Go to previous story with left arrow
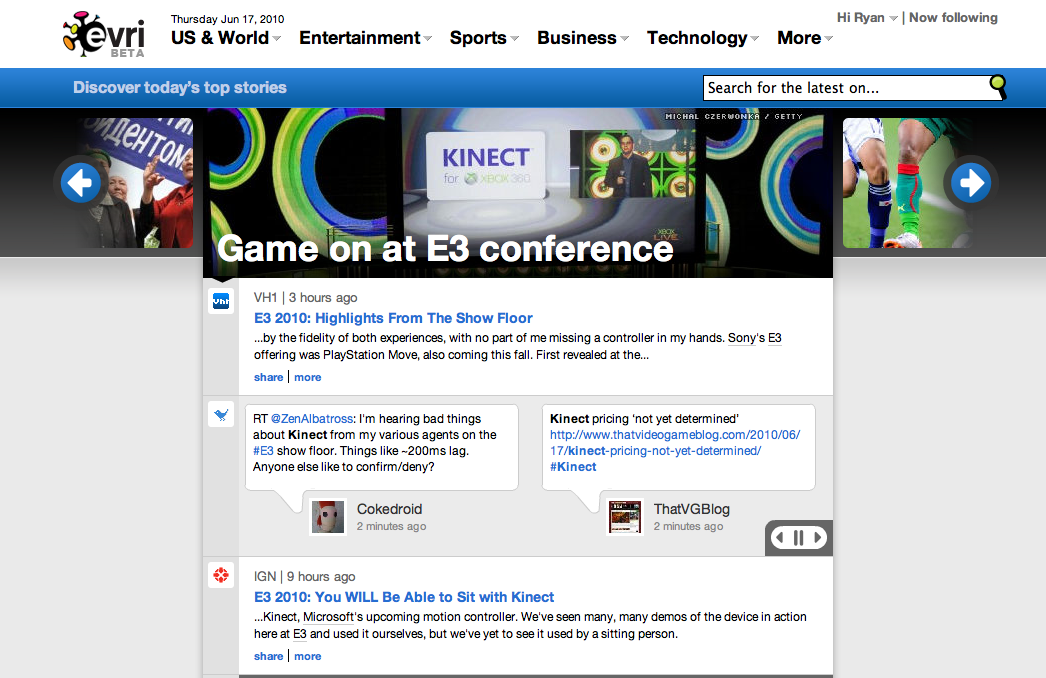1046x678 pixels. point(81,182)
